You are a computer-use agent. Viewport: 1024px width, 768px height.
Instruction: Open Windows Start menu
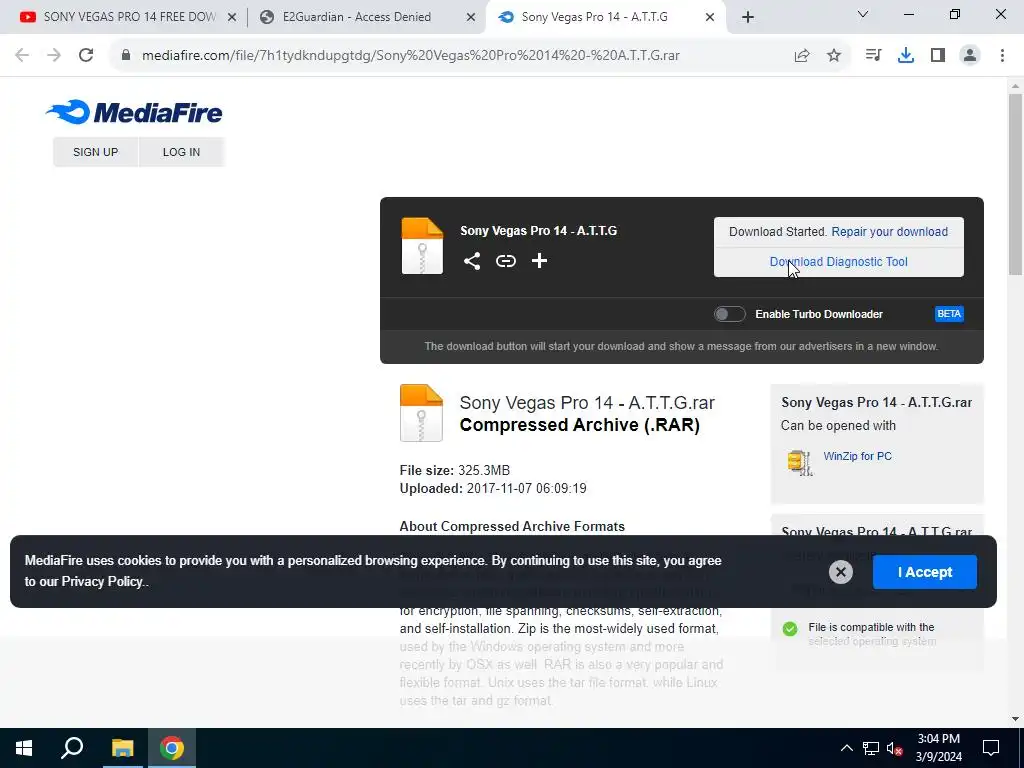point(24,748)
